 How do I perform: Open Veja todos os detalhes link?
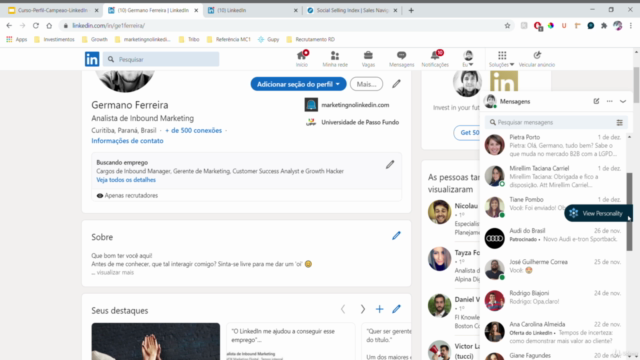click(x=126, y=180)
